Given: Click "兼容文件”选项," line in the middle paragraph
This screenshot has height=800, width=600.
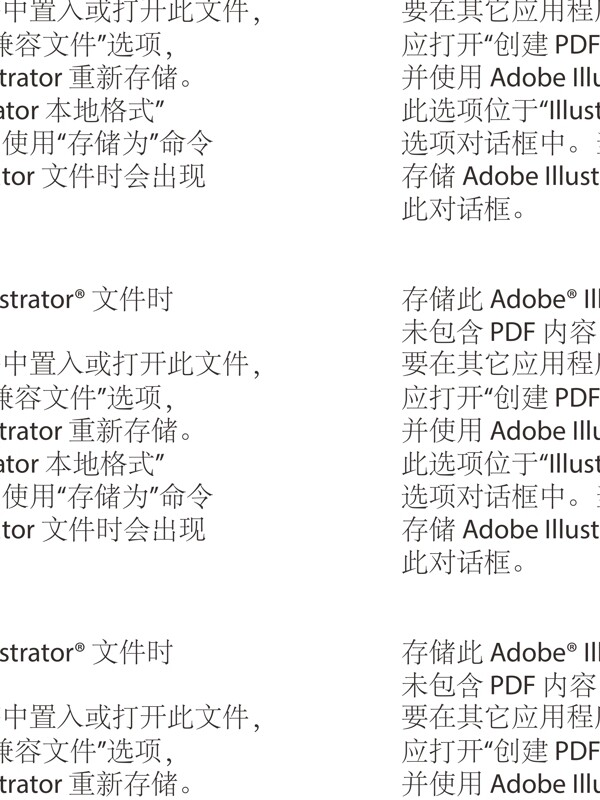Looking at the screenshot, I should 87,397.
